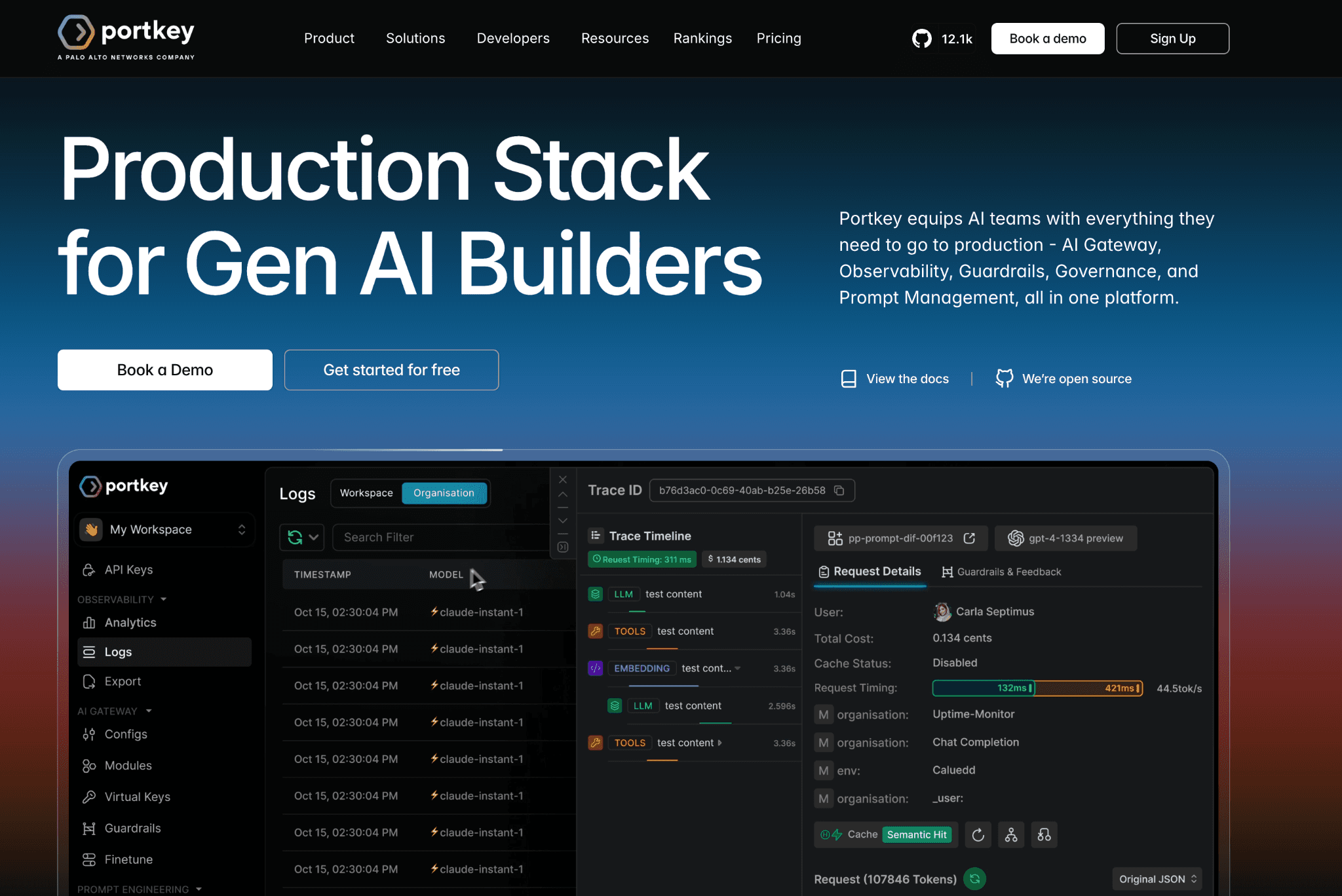Click the portkey logo inside the dashboard sidebar
Image resolution: width=1342 pixels, height=896 pixels.
(x=124, y=486)
